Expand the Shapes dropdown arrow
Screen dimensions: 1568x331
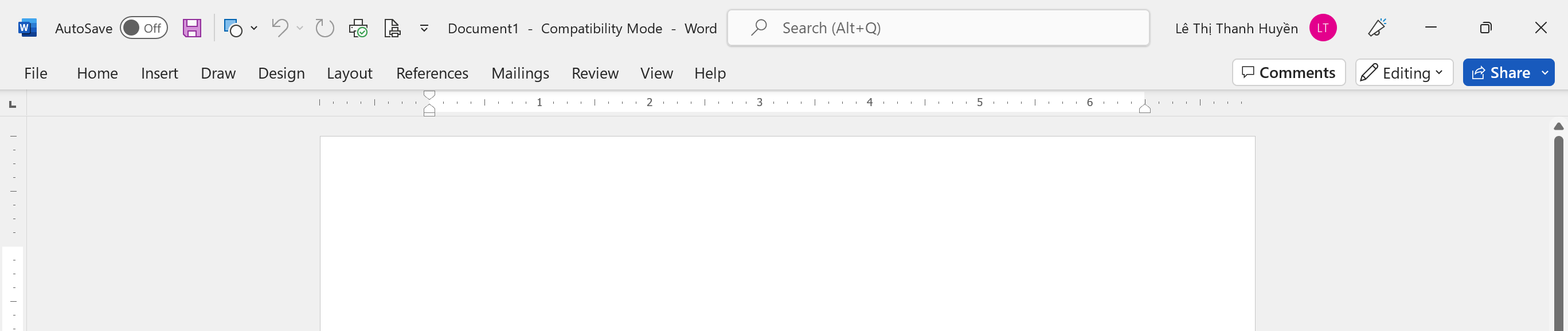click(x=254, y=28)
